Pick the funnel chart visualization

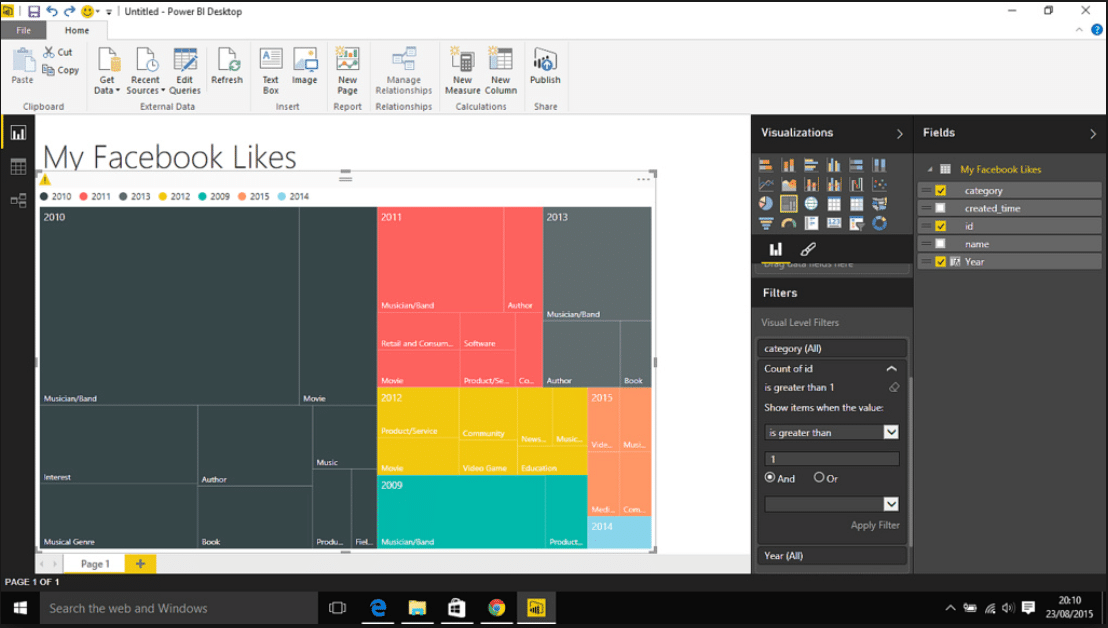[x=766, y=223]
